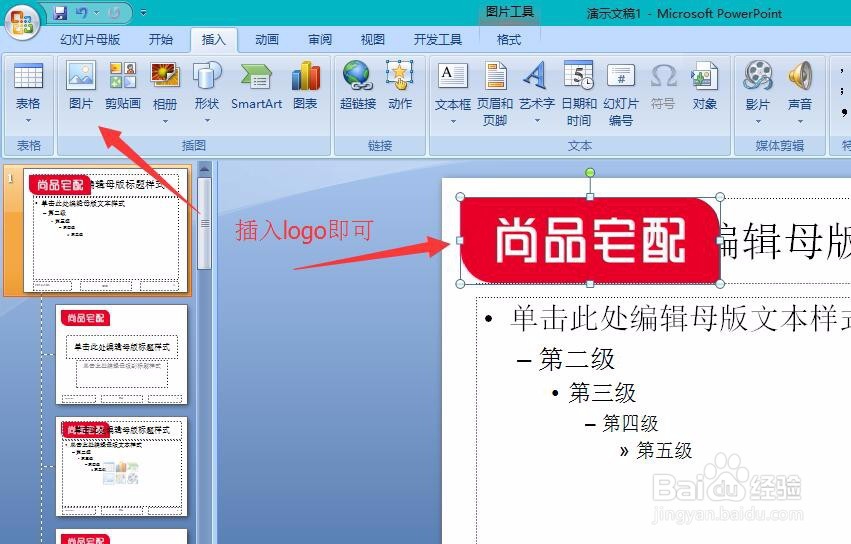This screenshot has width=851, height=544.
Task: Expand the sound (声音) dropdown arrow
Action: click(800, 121)
